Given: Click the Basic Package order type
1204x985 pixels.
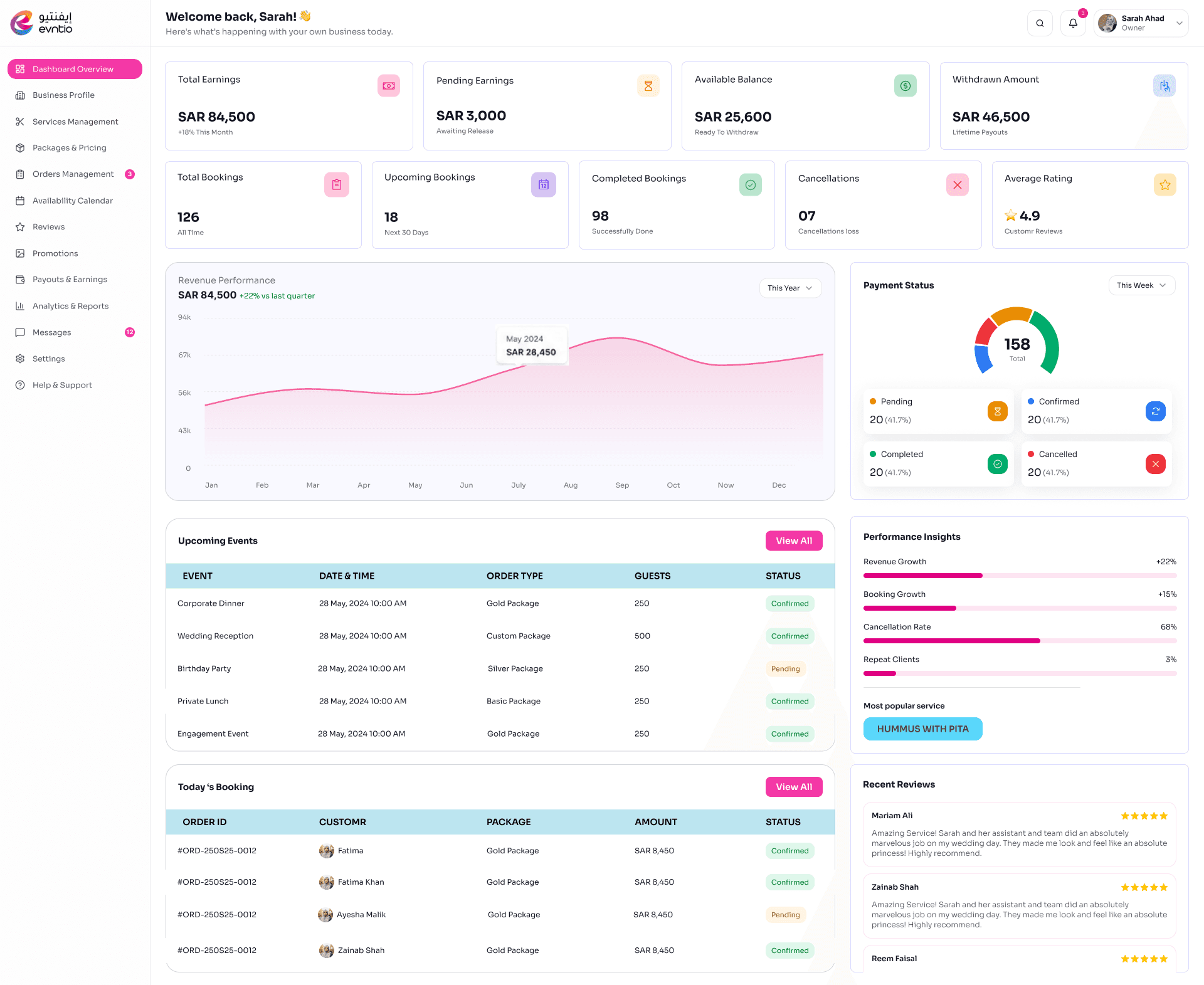Looking at the screenshot, I should click(514, 701).
